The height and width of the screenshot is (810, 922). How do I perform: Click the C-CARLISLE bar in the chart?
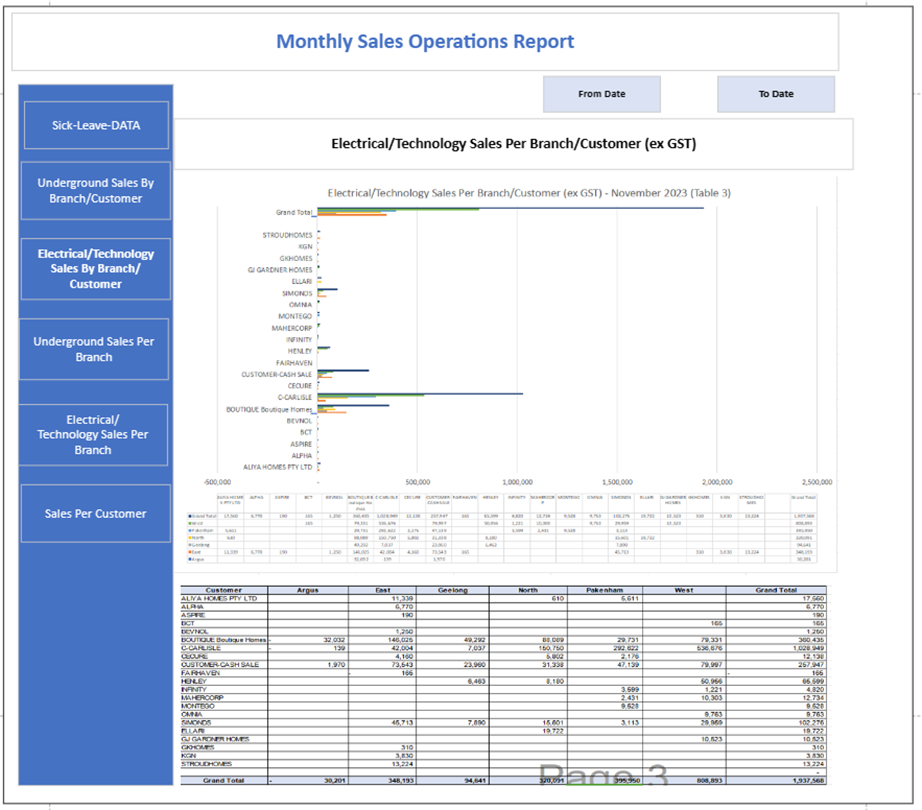(x=420, y=394)
